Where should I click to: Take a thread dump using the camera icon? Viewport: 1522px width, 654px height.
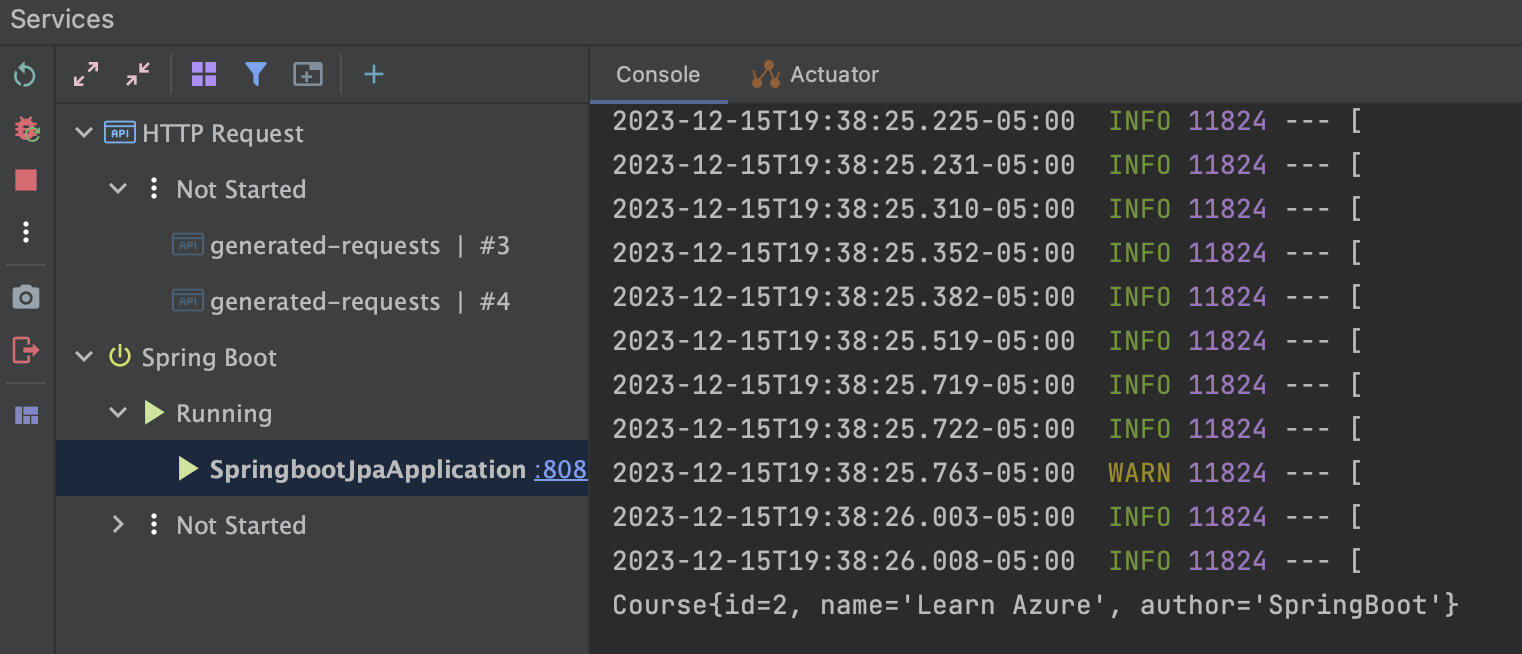(x=25, y=296)
